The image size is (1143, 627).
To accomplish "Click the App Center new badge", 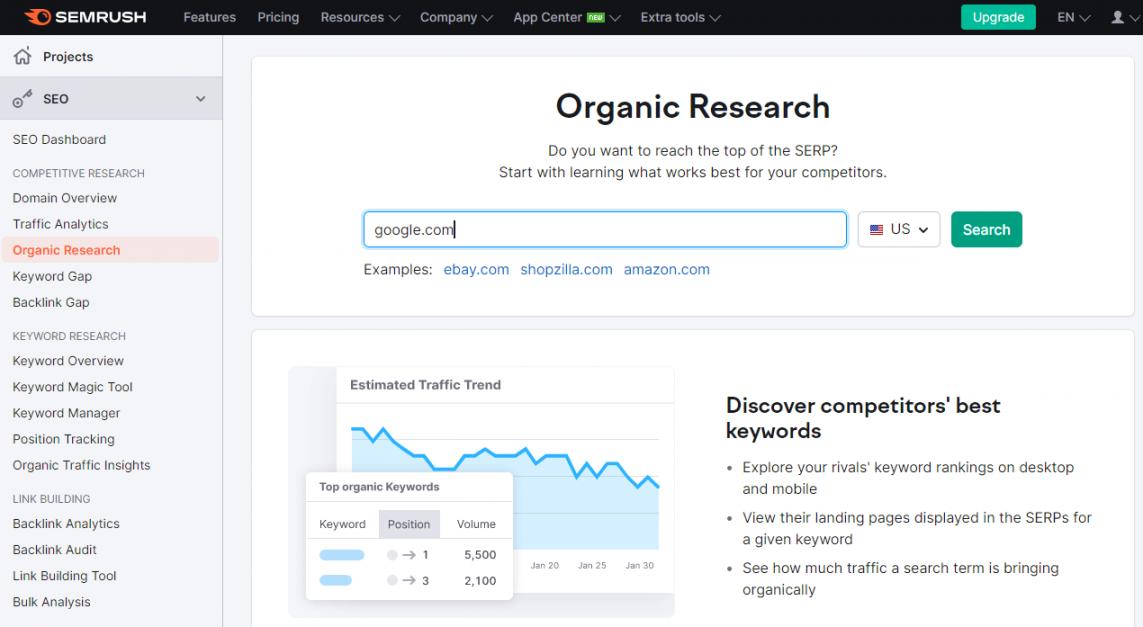I will 596,17.
